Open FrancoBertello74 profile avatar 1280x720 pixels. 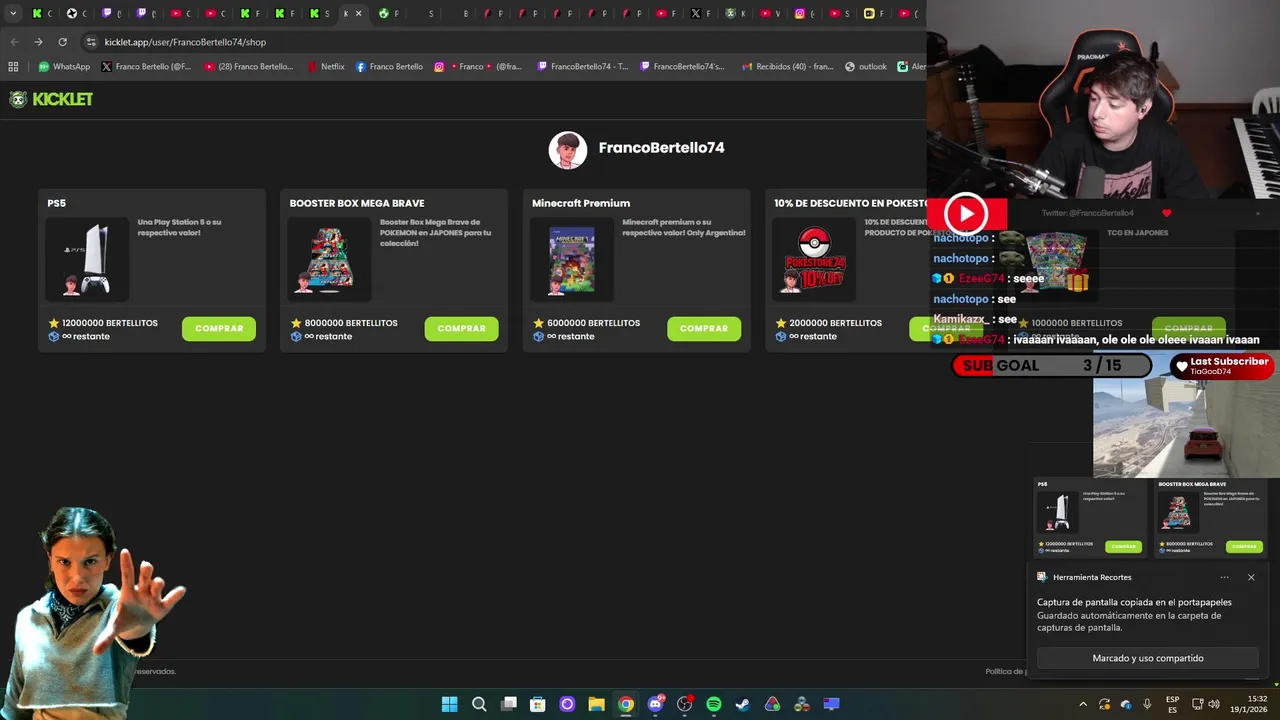[568, 150]
